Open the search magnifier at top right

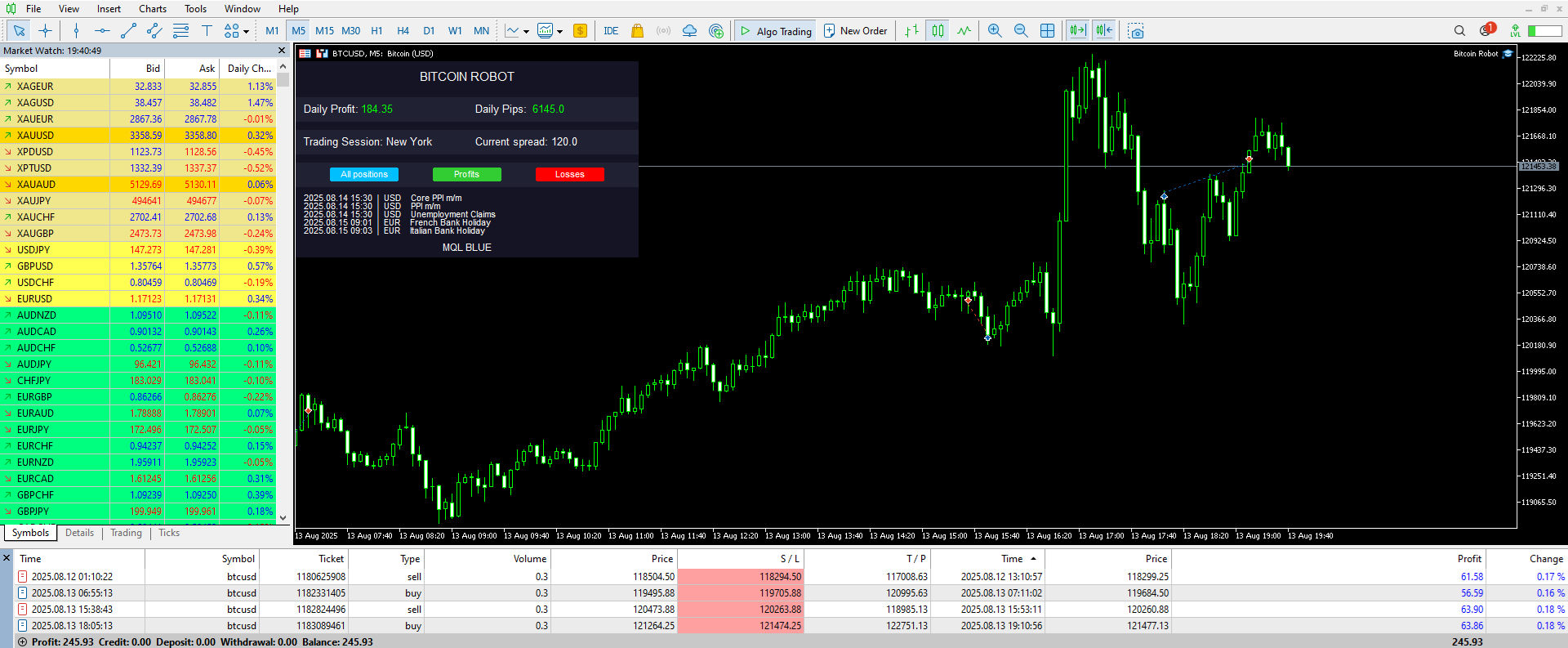(1459, 31)
